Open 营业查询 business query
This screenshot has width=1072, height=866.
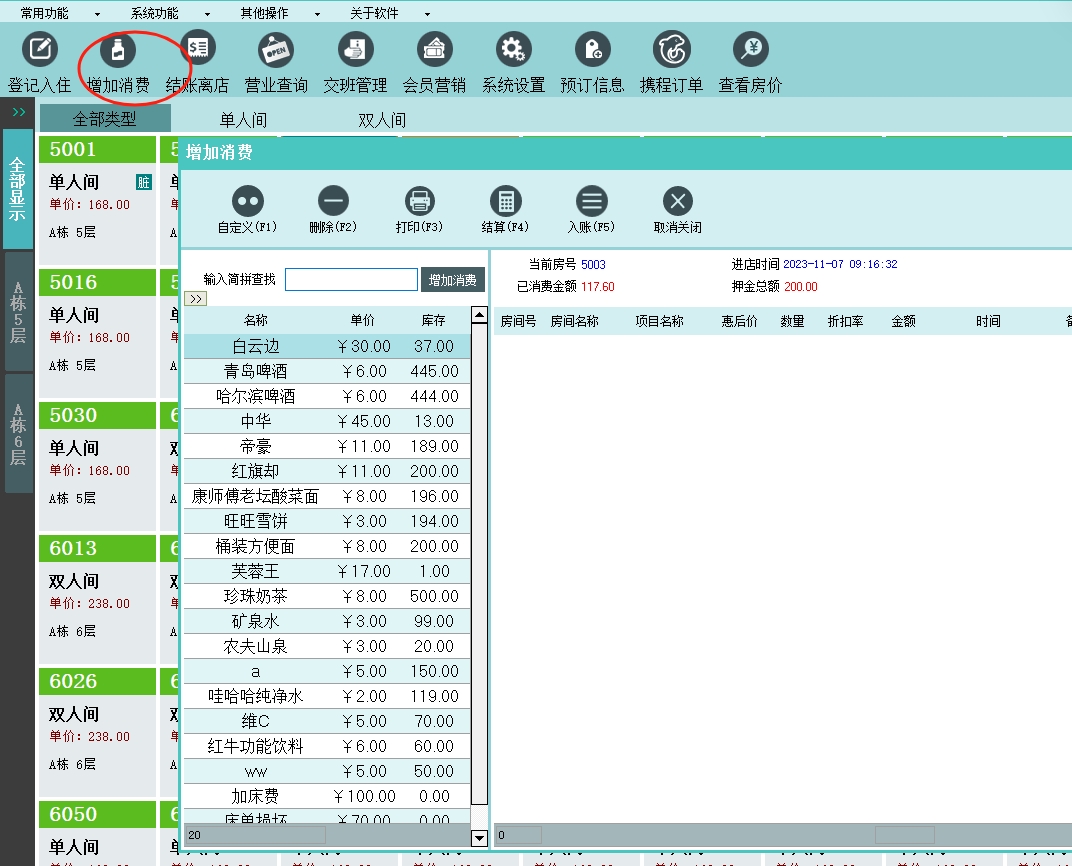tap(276, 50)
